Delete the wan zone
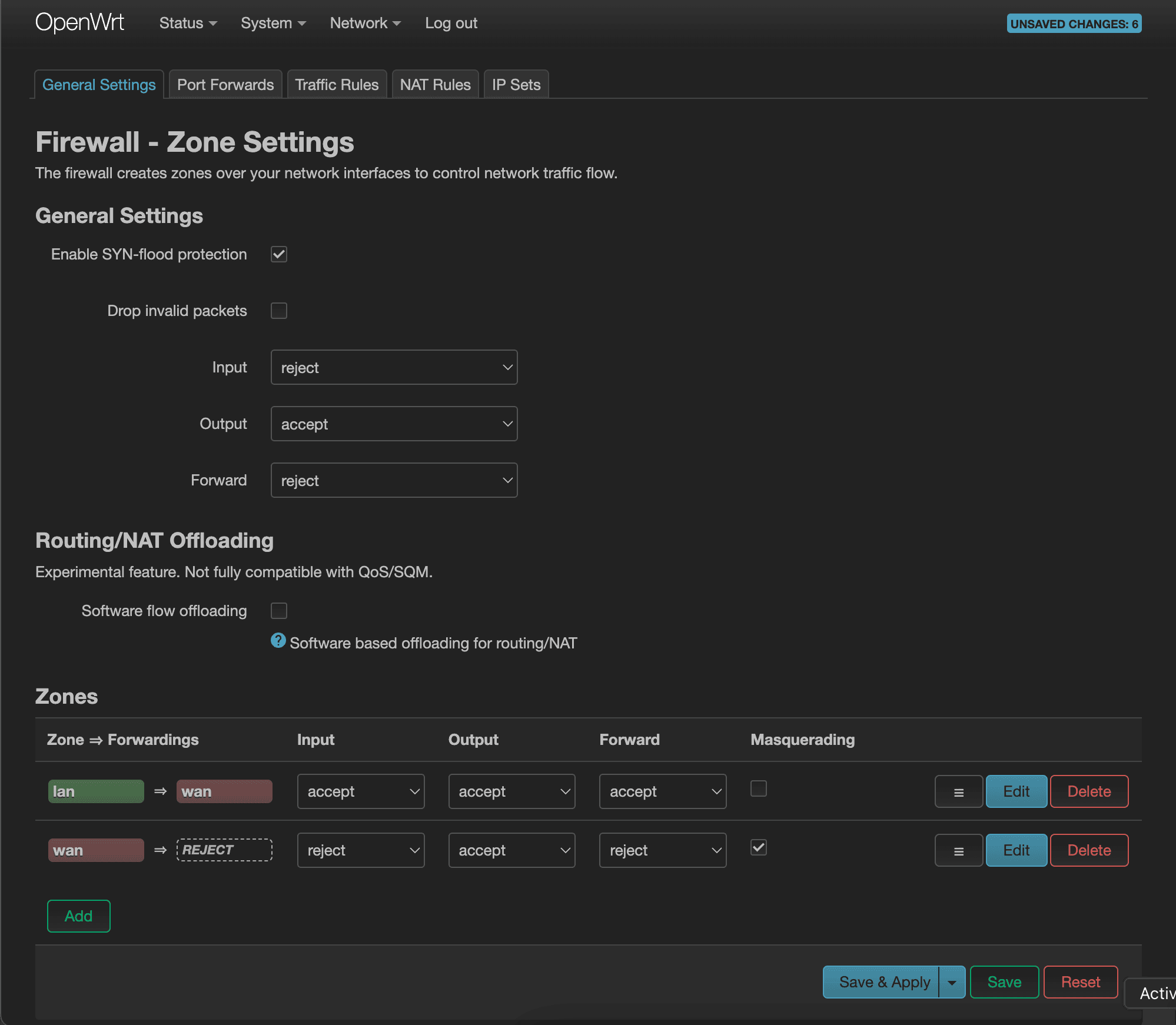The height and width of the screenshot is (1025, 1176). [1089, 850]
